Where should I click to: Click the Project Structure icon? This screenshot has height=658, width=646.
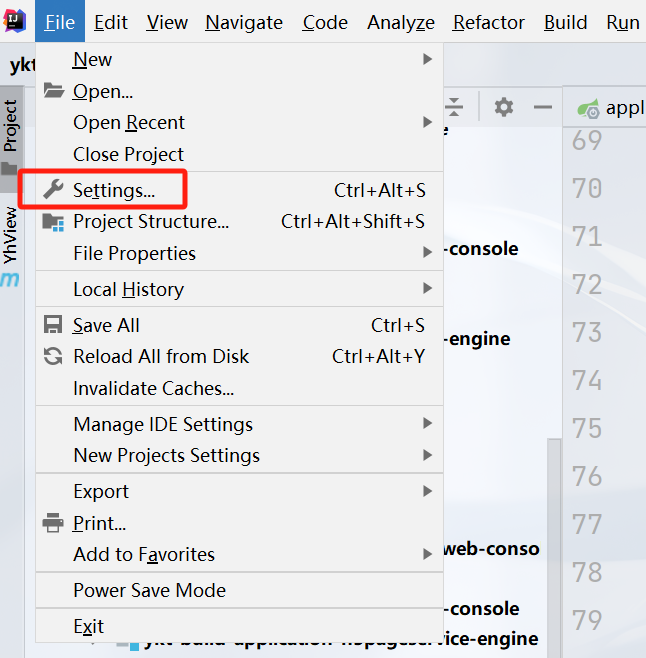pyautogui.click(x=54, y=222)
